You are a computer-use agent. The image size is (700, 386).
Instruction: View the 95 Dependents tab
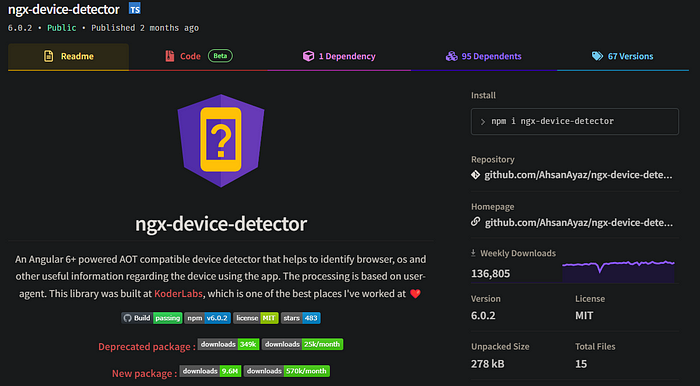coord(484,57)
